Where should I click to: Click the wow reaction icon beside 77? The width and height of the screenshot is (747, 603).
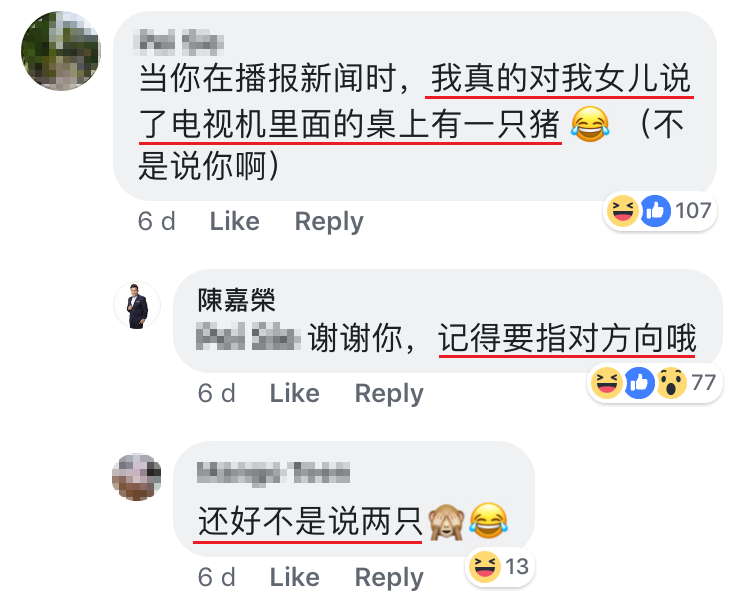pyautogui.click(x=671, y=382)
